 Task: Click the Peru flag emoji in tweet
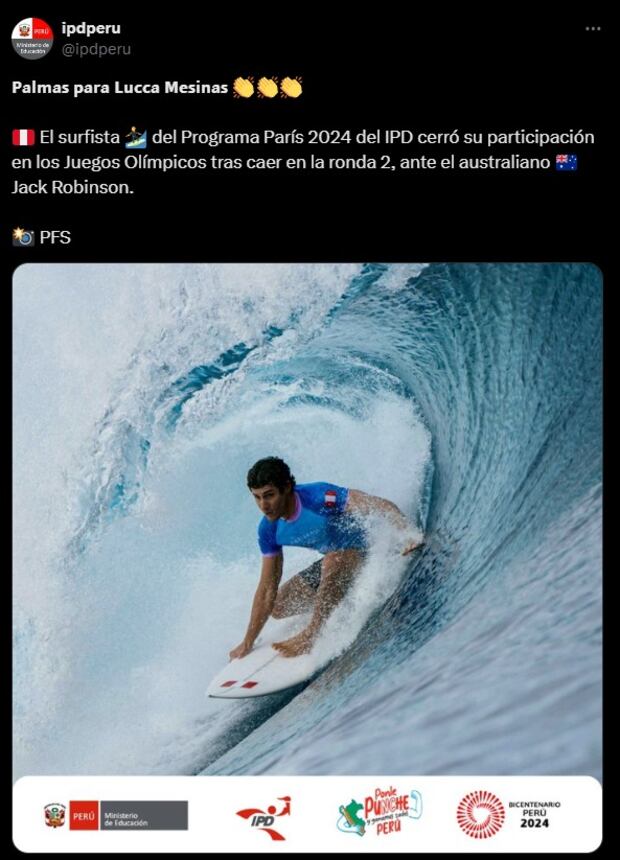pos(23,137)
